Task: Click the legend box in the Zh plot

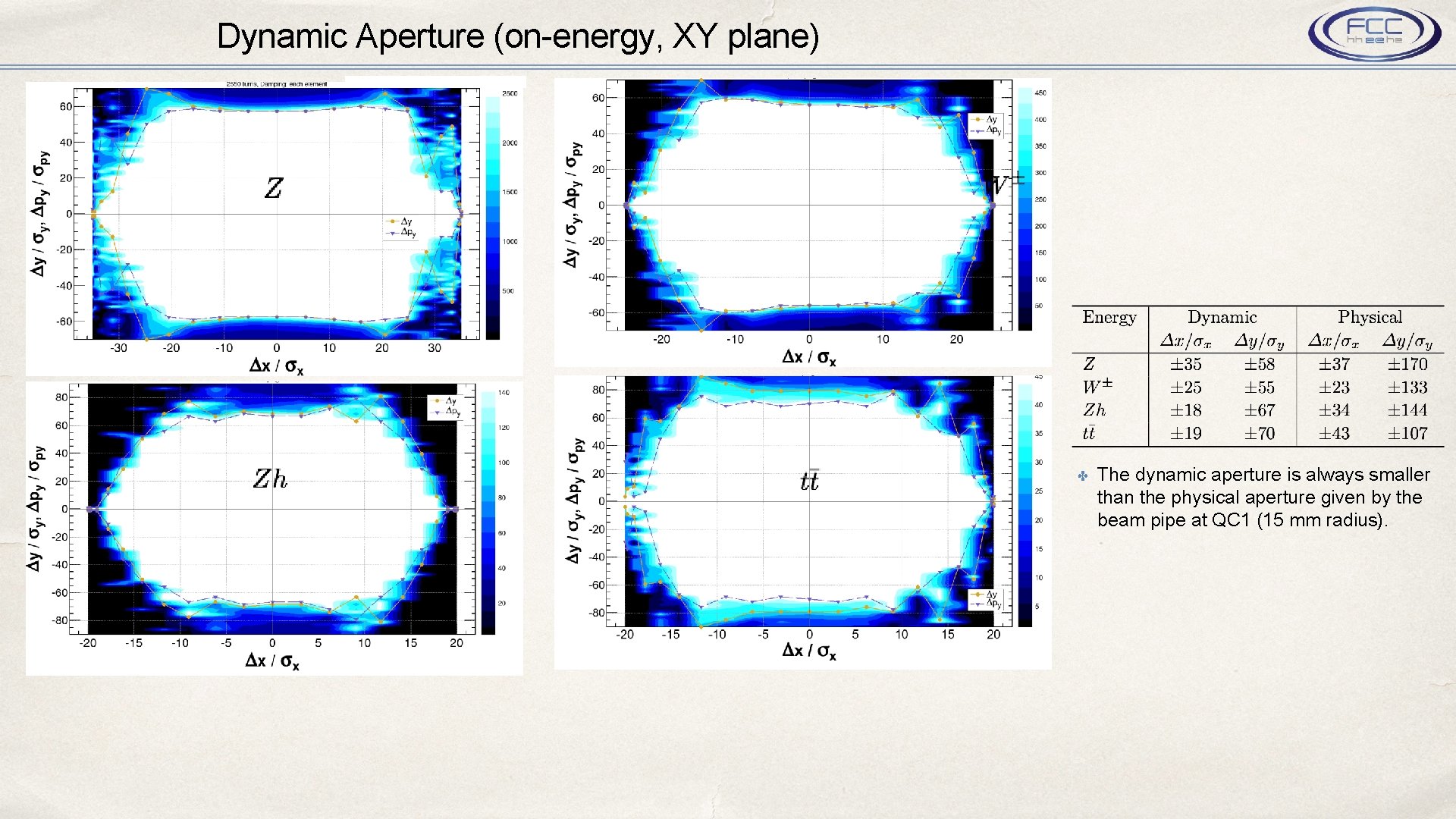Action: tap(444, 407)
